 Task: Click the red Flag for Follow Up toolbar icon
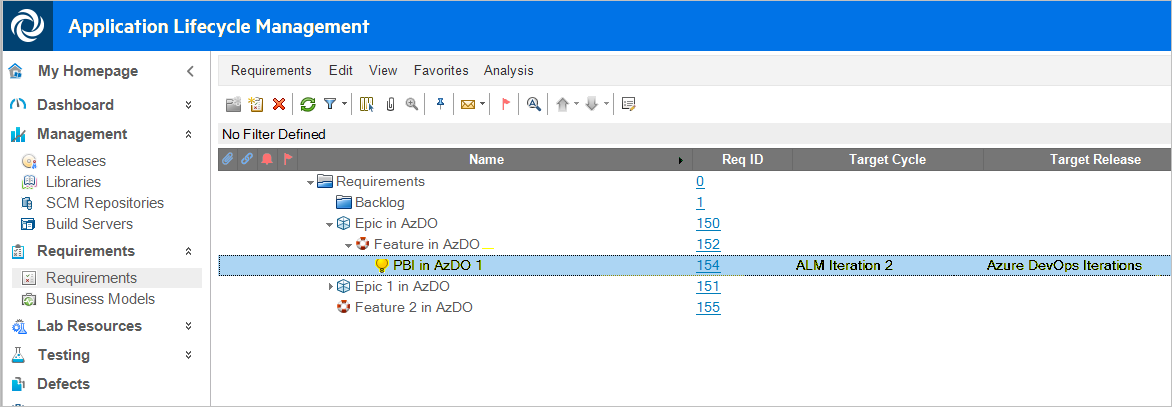505,105
